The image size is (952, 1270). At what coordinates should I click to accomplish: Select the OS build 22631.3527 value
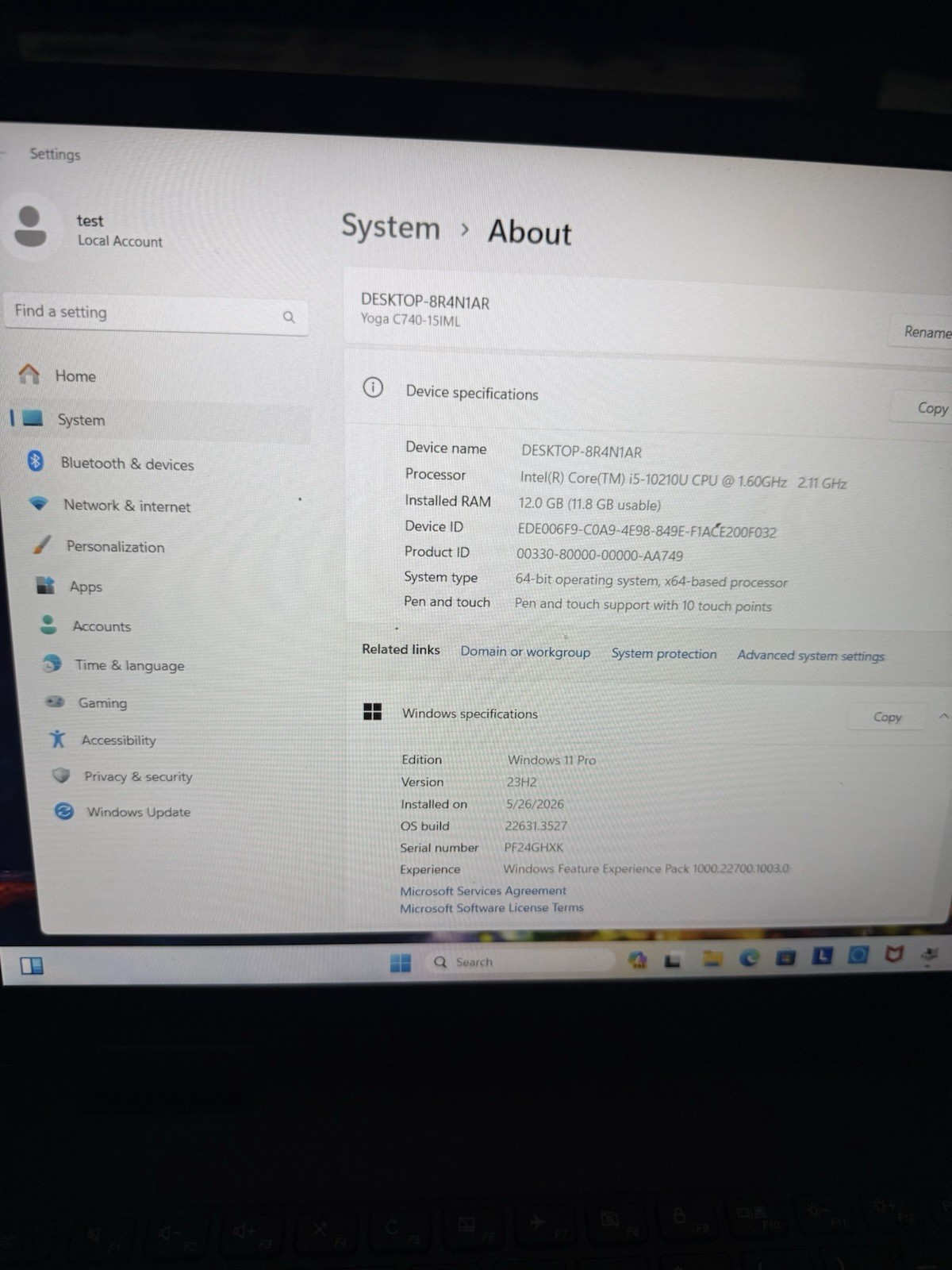pos(536,825)
